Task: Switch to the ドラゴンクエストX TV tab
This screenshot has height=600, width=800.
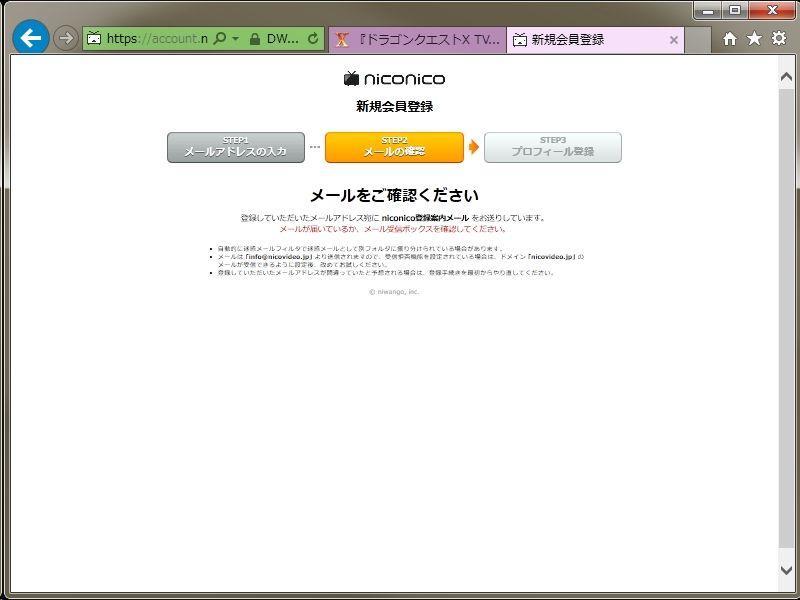Action: tap(417, 39)
